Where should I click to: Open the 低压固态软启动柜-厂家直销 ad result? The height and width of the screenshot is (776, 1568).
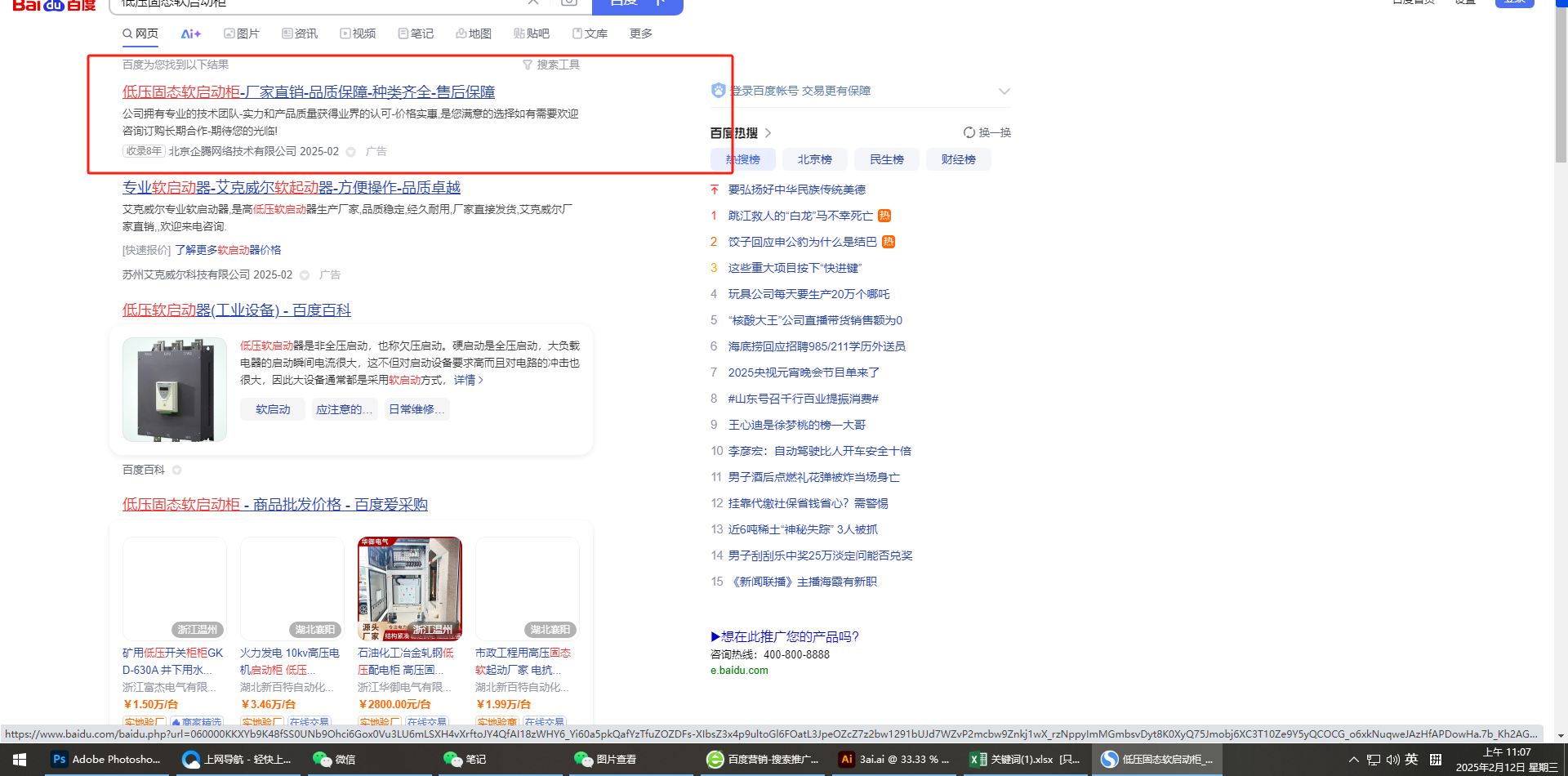click(x=309, y=92)
